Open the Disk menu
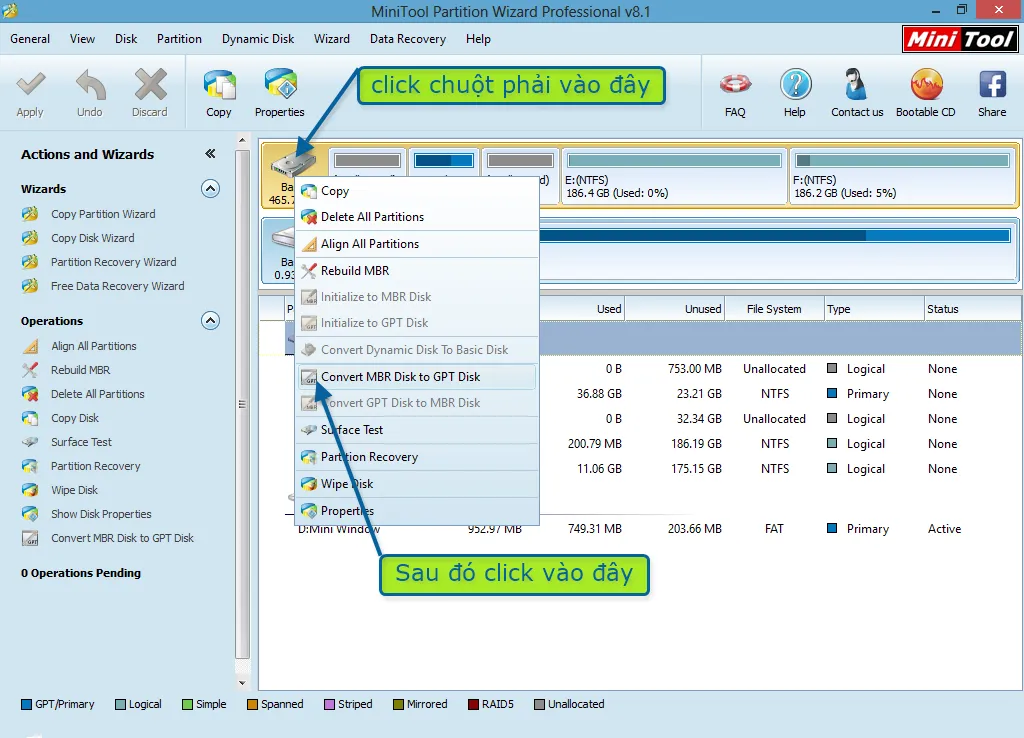 click(126, 39)
